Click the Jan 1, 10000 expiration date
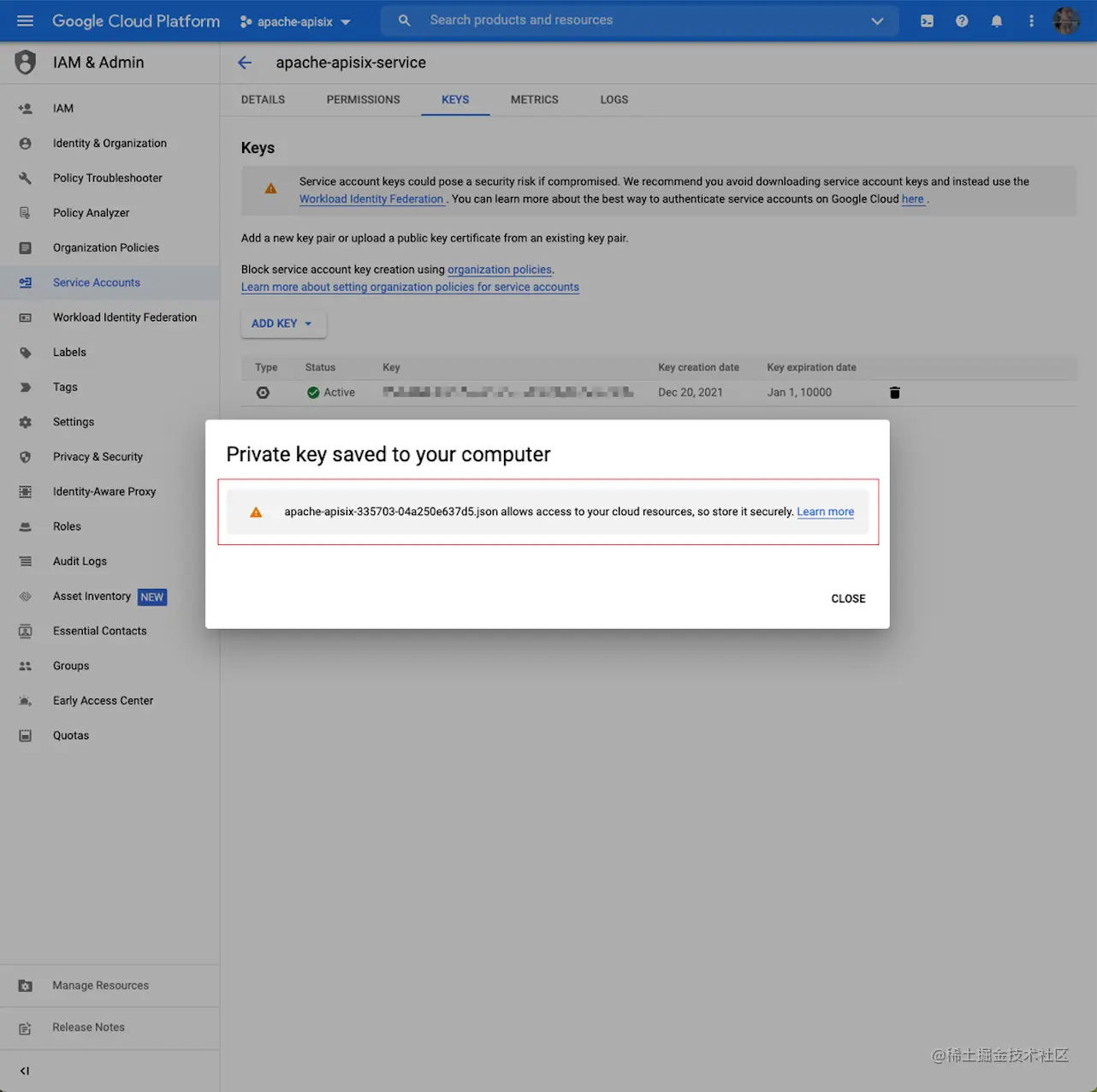Screen dimensions: 1097x1092 tap(799, 393)
